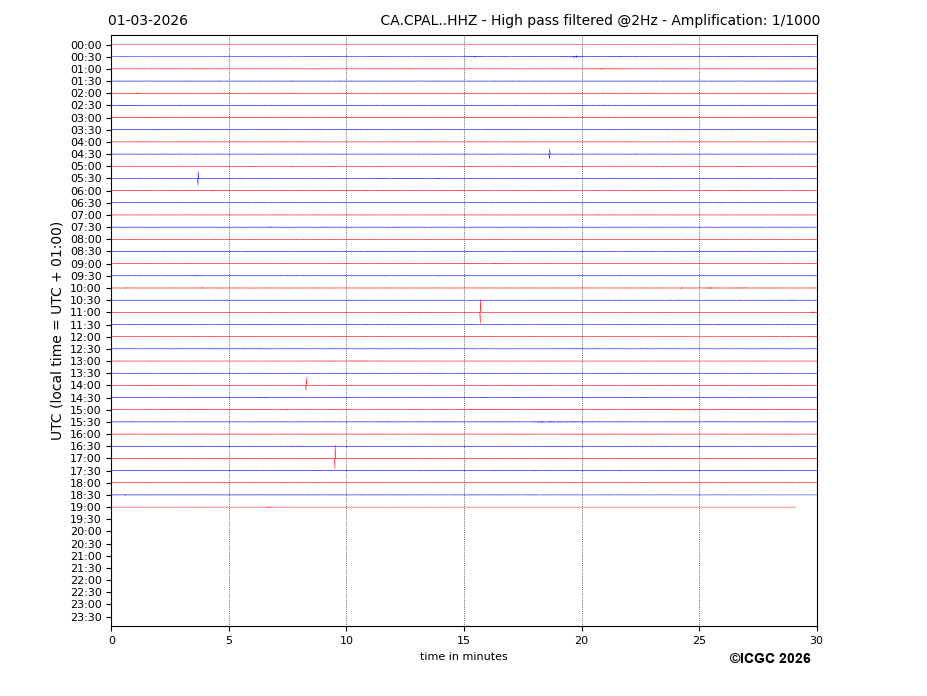The width and height of the screenshot is (927, 696).
Task: Select the 12:00 time label
Action: tap(86, 337)
